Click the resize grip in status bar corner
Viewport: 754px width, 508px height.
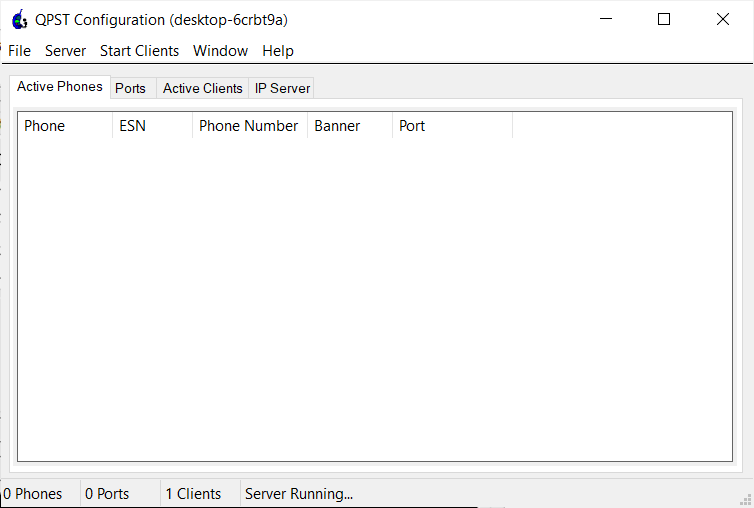pyautogui.click(x=745, y=498)
